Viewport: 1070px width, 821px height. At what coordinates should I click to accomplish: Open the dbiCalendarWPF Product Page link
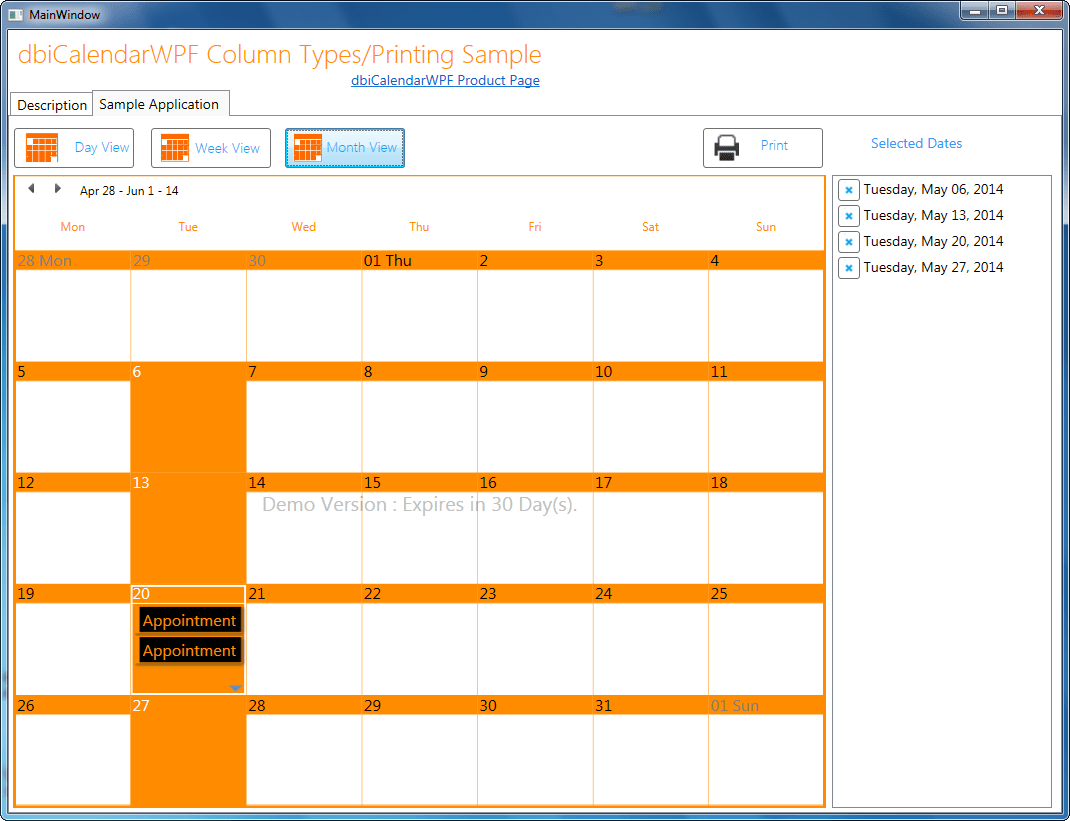click(445, 81)
